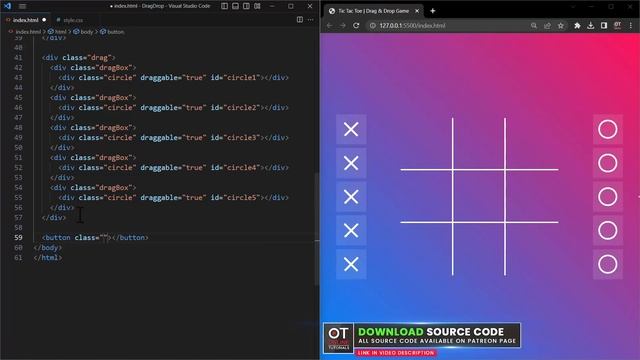Toggle secondary side bar layout icon
This screenshot has width=640, height=360.
247,6
